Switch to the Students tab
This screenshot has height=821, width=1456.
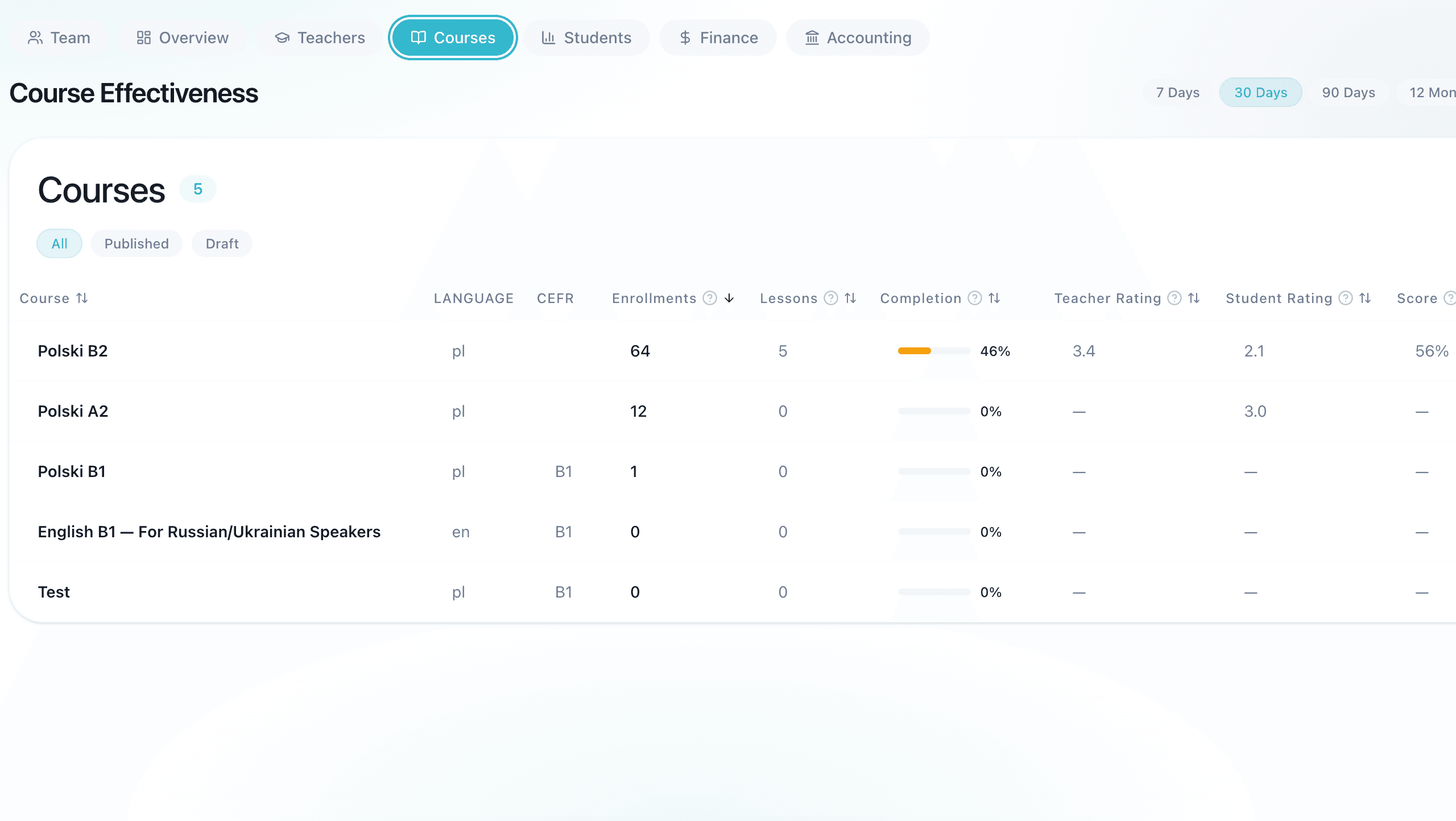[x=586, y=38]
